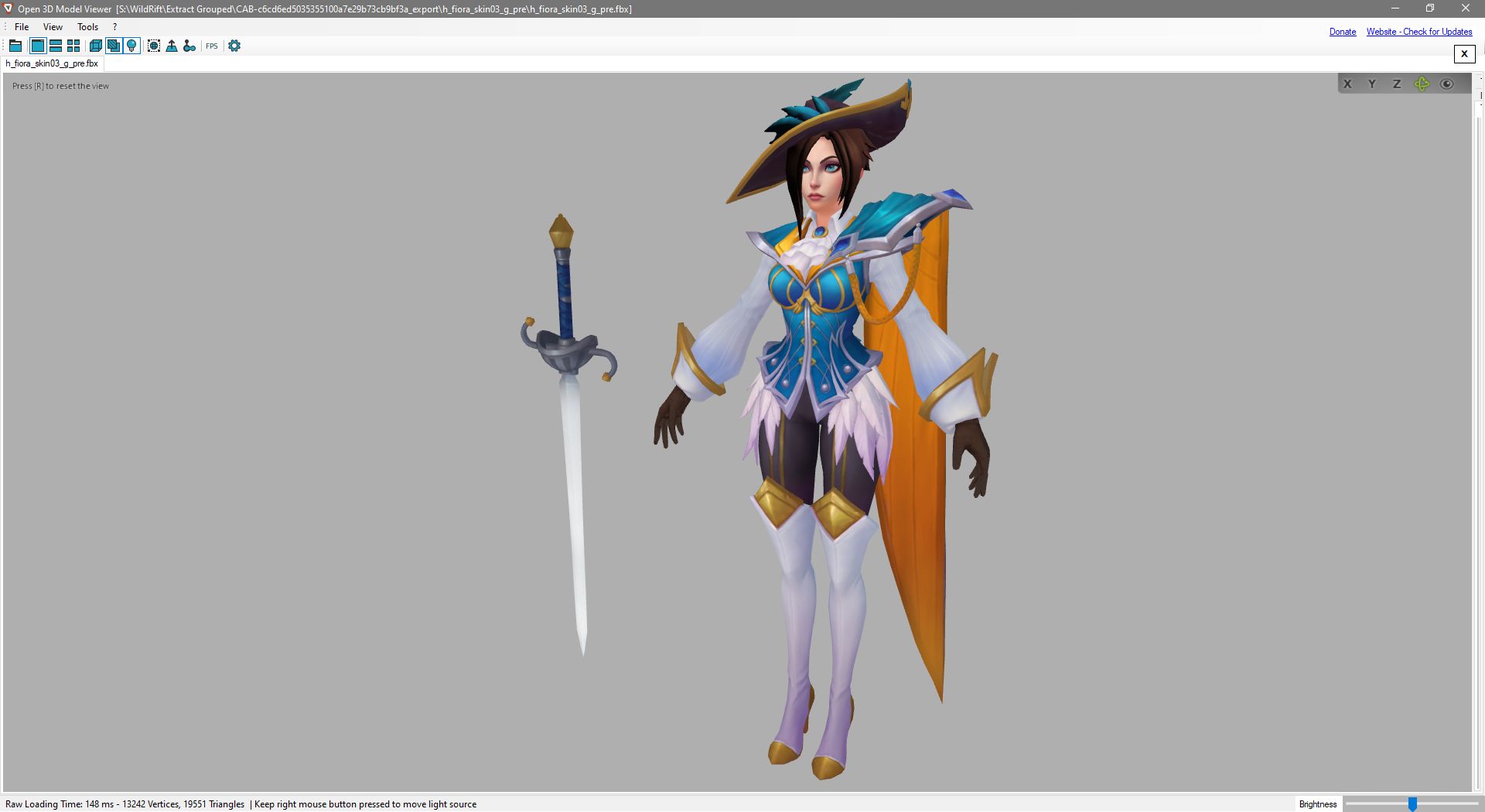The image size is (1485, 812).
Task: Select the four-pane viewport layout
Action: (73, 46)
